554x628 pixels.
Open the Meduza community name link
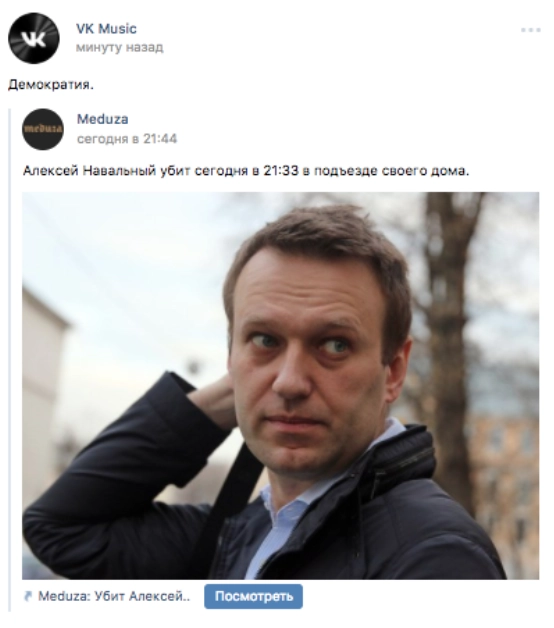pyautogui.click(x=103, y=119)
